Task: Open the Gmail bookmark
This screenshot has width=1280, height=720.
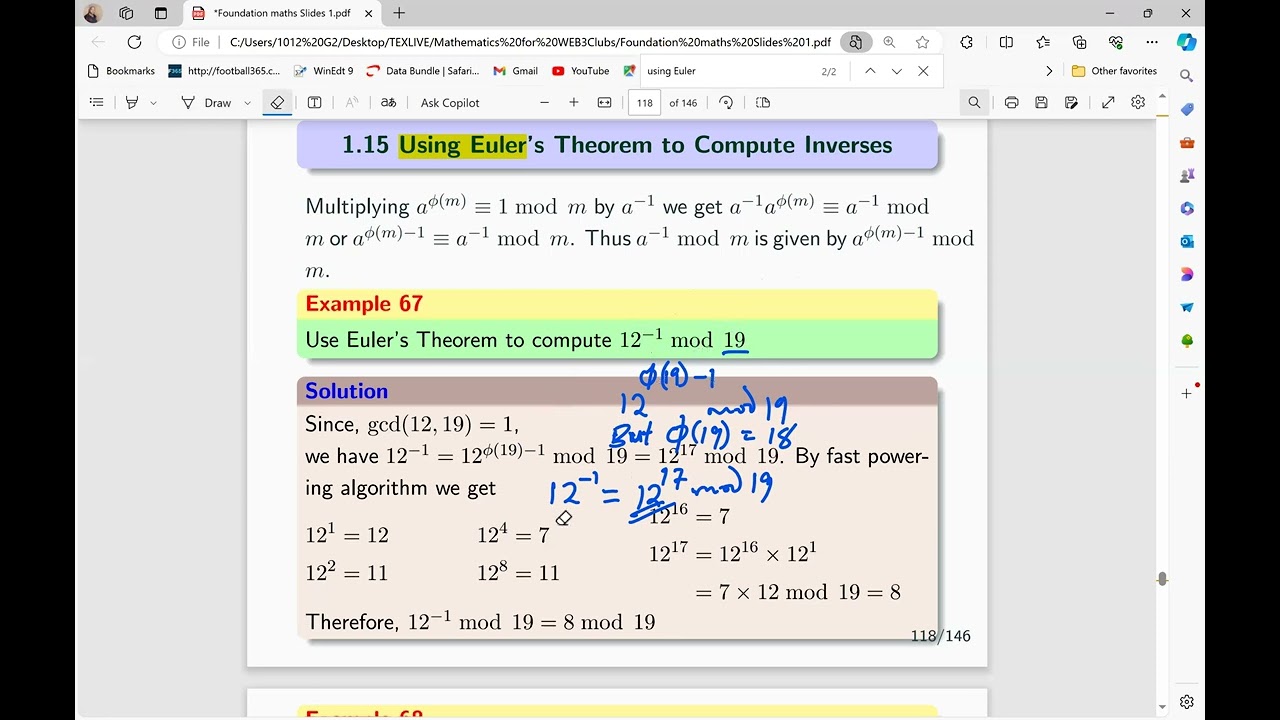Action: [x=516, y=71]
